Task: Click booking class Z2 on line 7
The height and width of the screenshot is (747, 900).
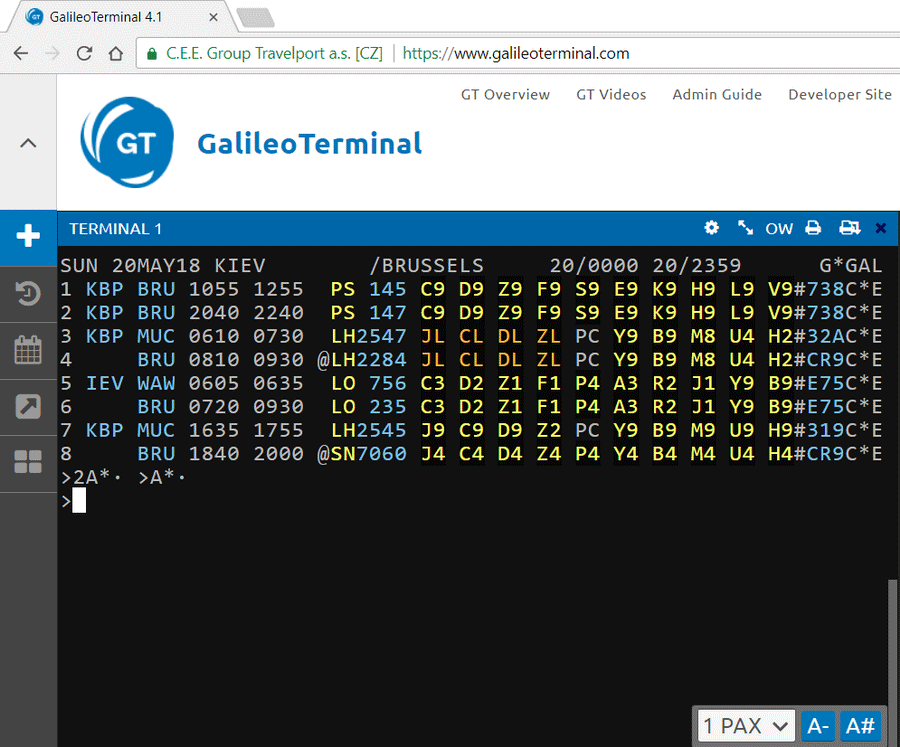Action: 549,430
